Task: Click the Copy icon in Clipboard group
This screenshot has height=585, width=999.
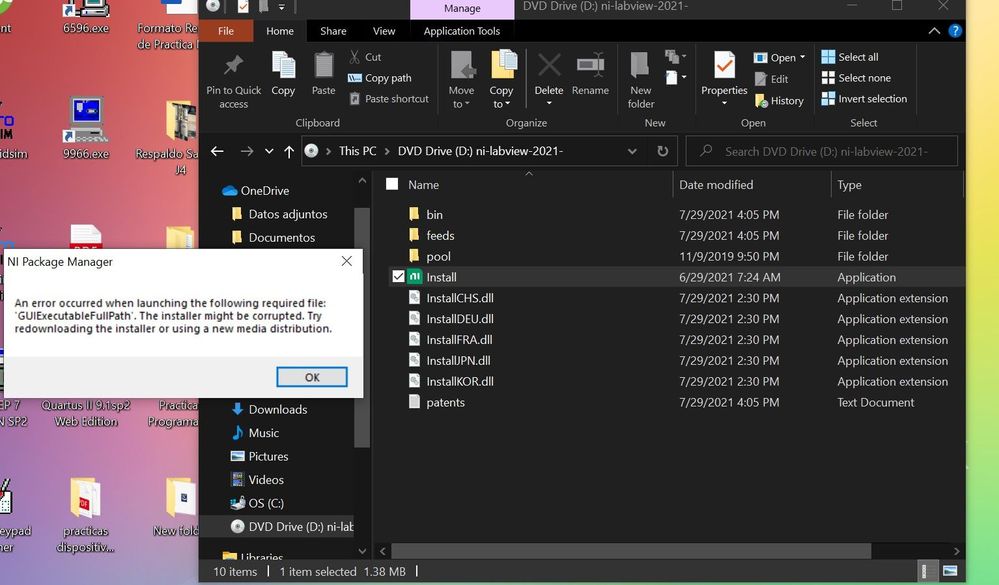Action: click(283, 73)
